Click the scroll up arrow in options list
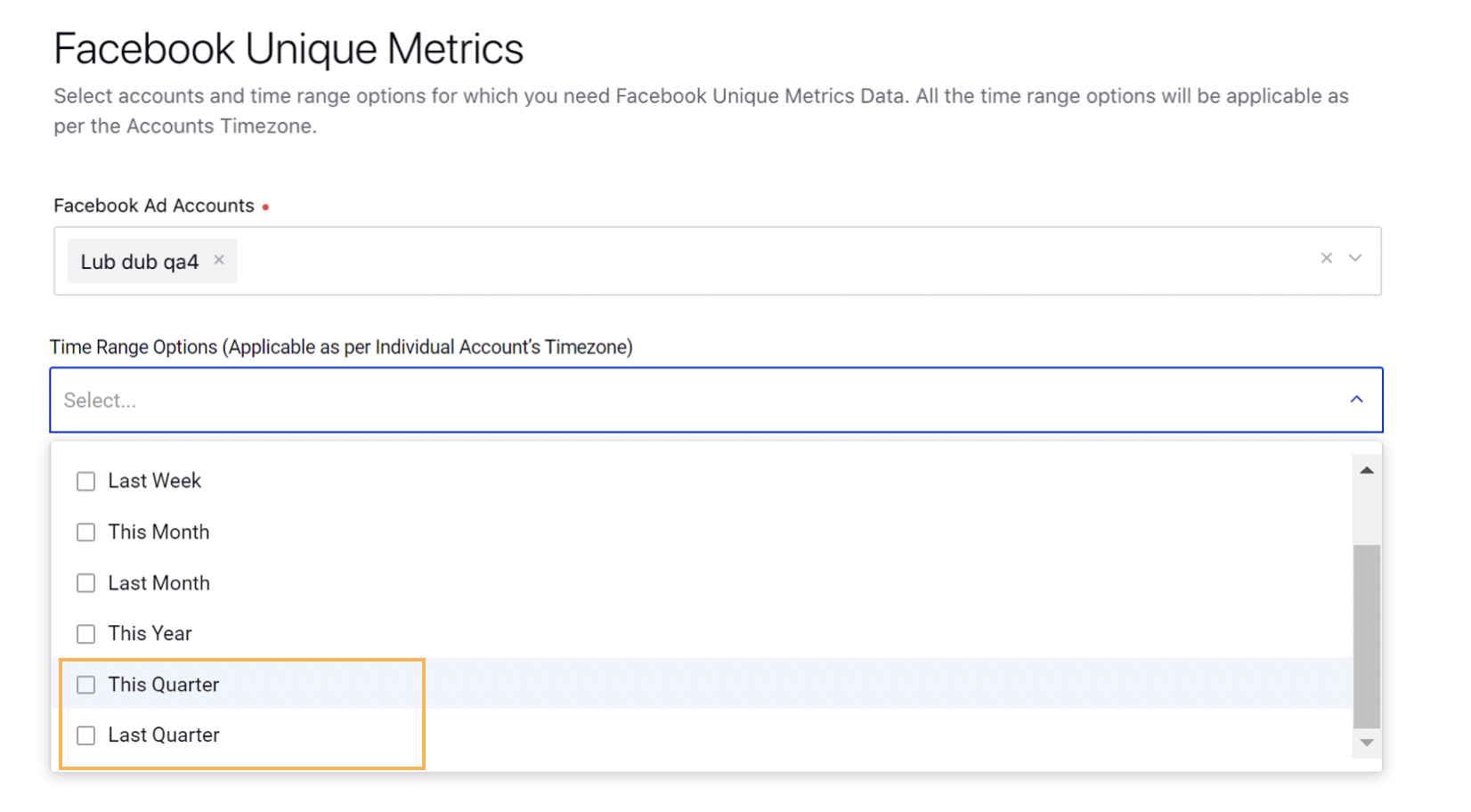The height and width of the screenshot is (812, 1471). [1367, 470]
